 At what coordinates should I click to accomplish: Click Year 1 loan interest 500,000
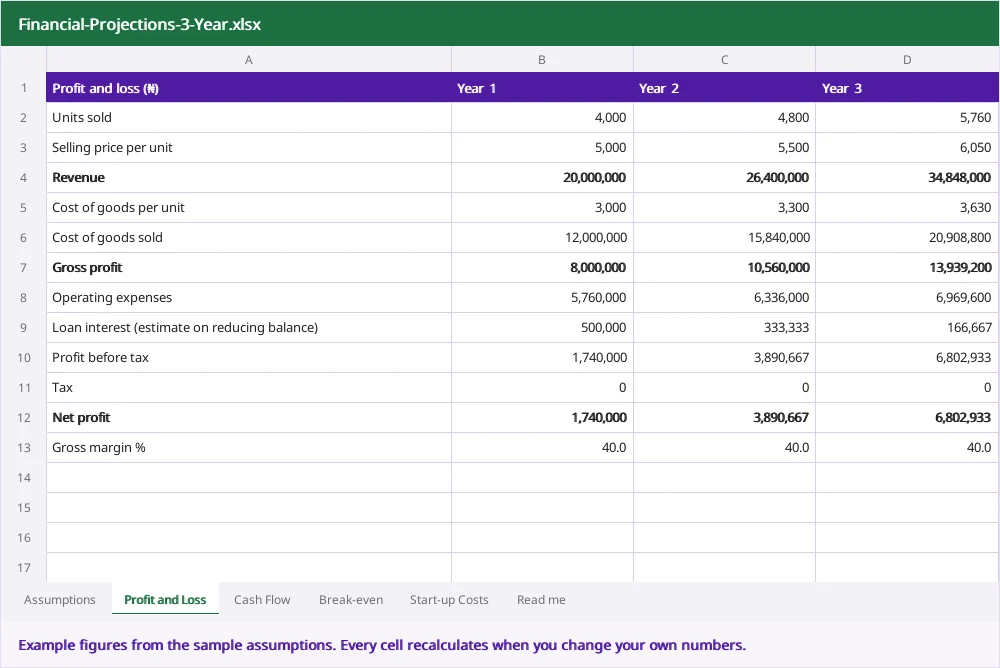(542, 327)
